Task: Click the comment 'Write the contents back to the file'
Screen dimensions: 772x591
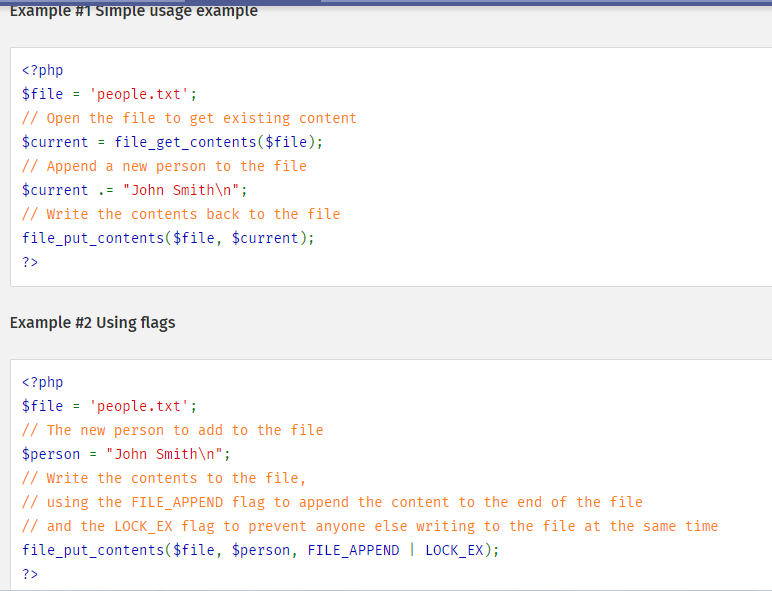Action: (x=181, y=214)
